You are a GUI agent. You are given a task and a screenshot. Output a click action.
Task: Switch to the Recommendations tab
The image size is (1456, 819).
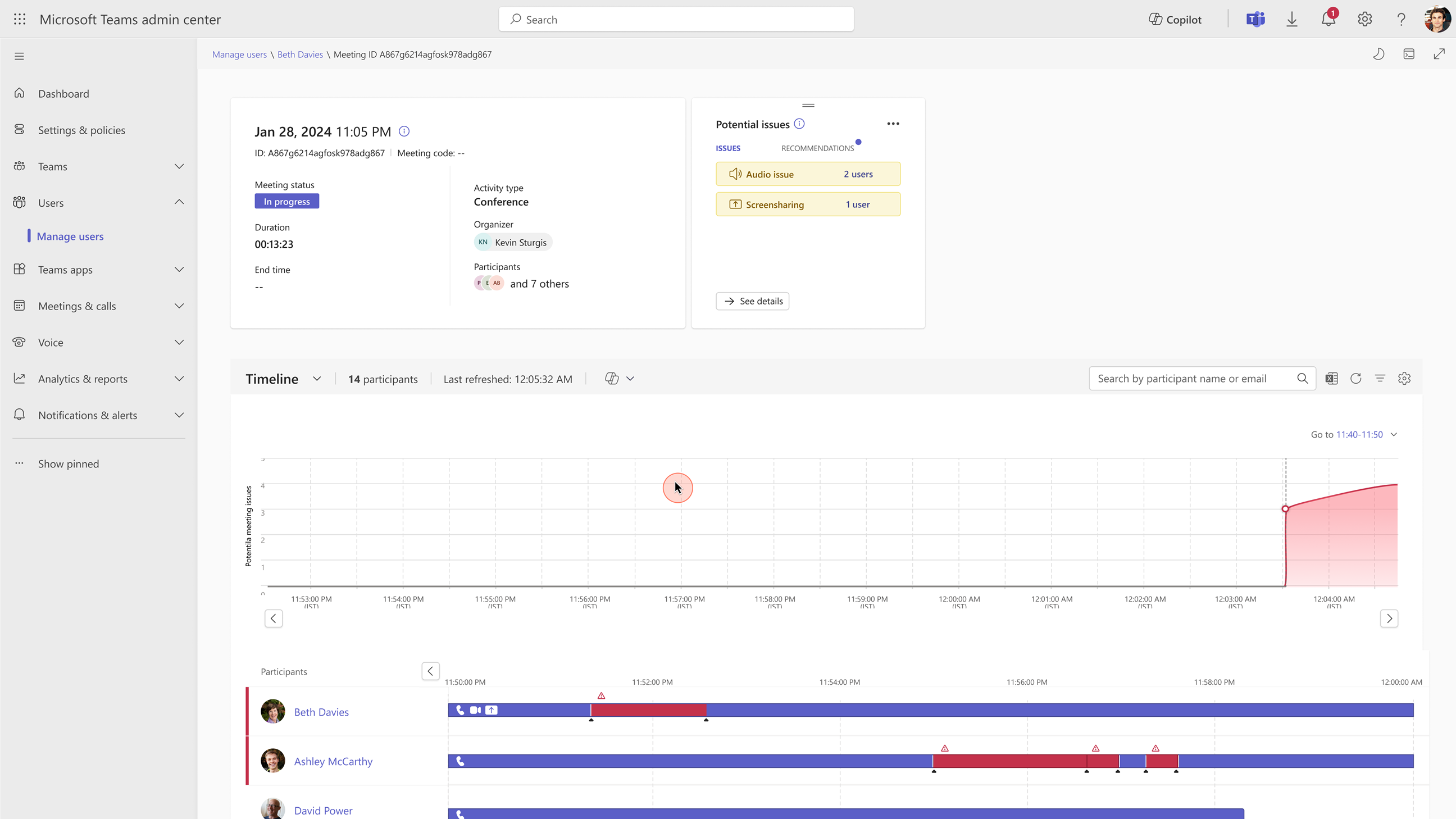pyautogui.click(x=817, y=148)
